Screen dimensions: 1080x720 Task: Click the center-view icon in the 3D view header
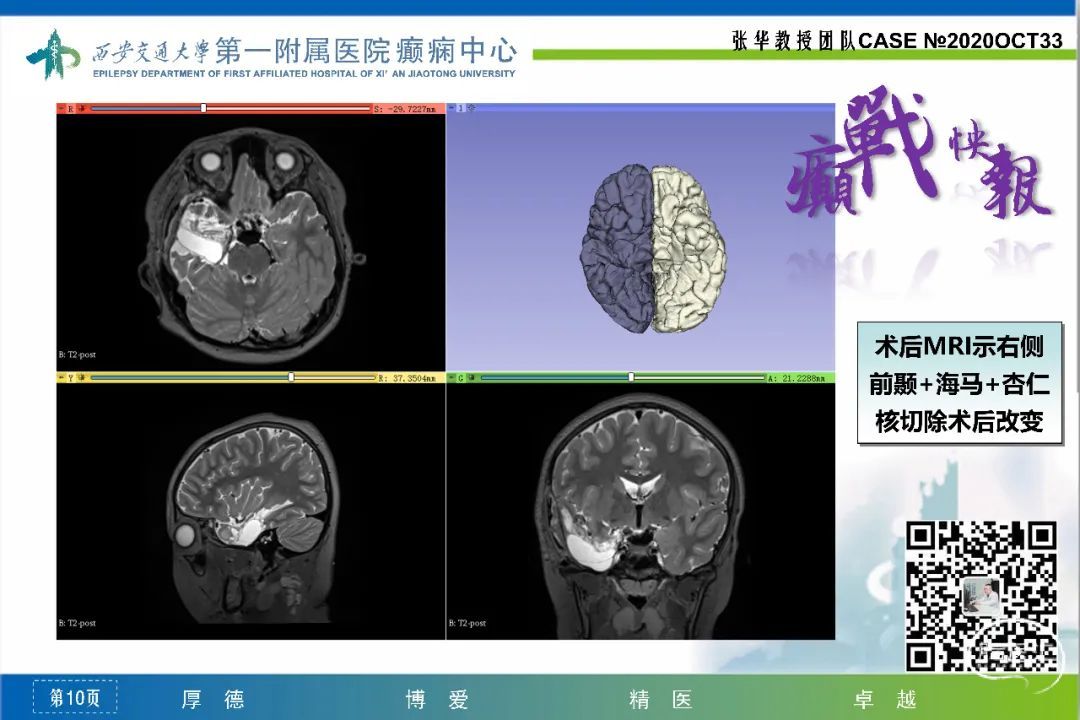[x=470, y=107]
